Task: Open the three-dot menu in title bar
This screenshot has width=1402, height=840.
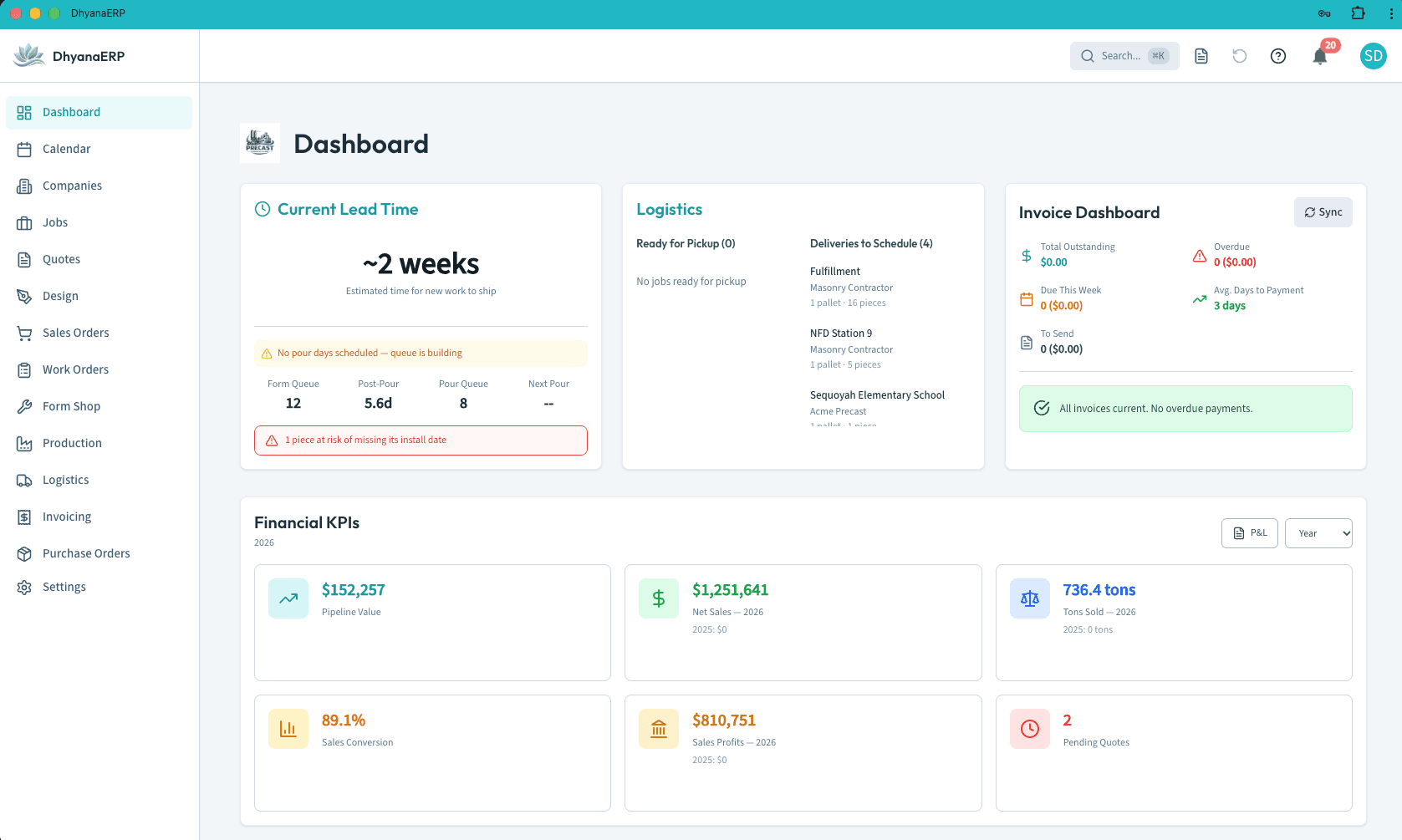Action: [1391, 13]
